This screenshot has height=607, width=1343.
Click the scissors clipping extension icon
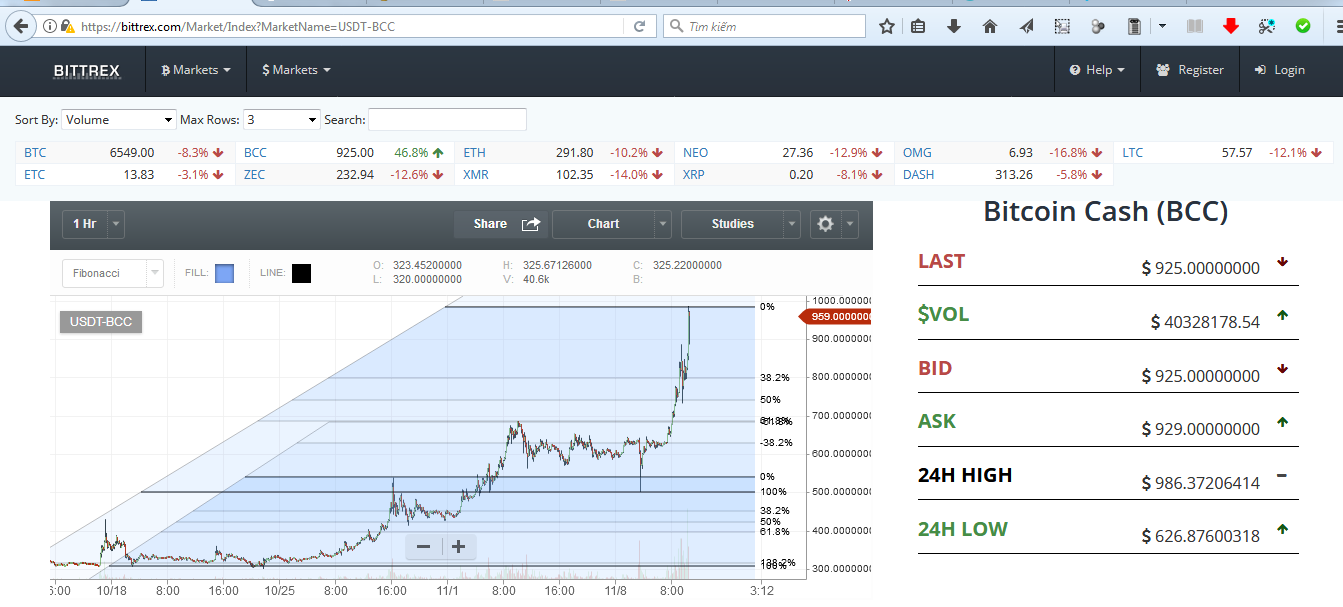pyautogui.click(x=1267, y=26)
